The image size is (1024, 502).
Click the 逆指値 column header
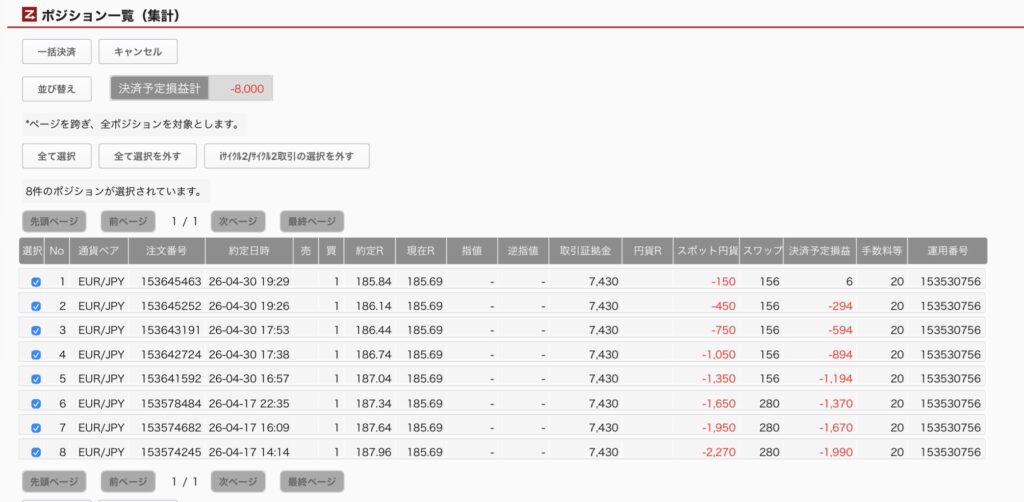(523, 251)
